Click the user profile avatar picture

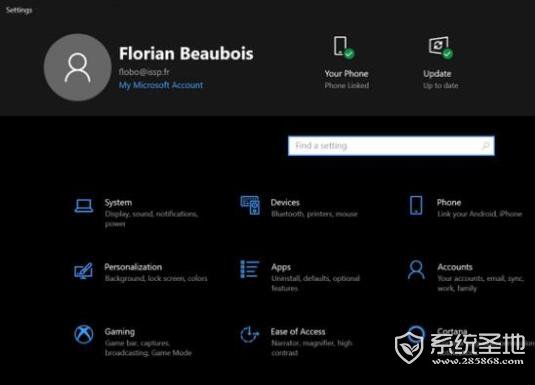[77, 67]
